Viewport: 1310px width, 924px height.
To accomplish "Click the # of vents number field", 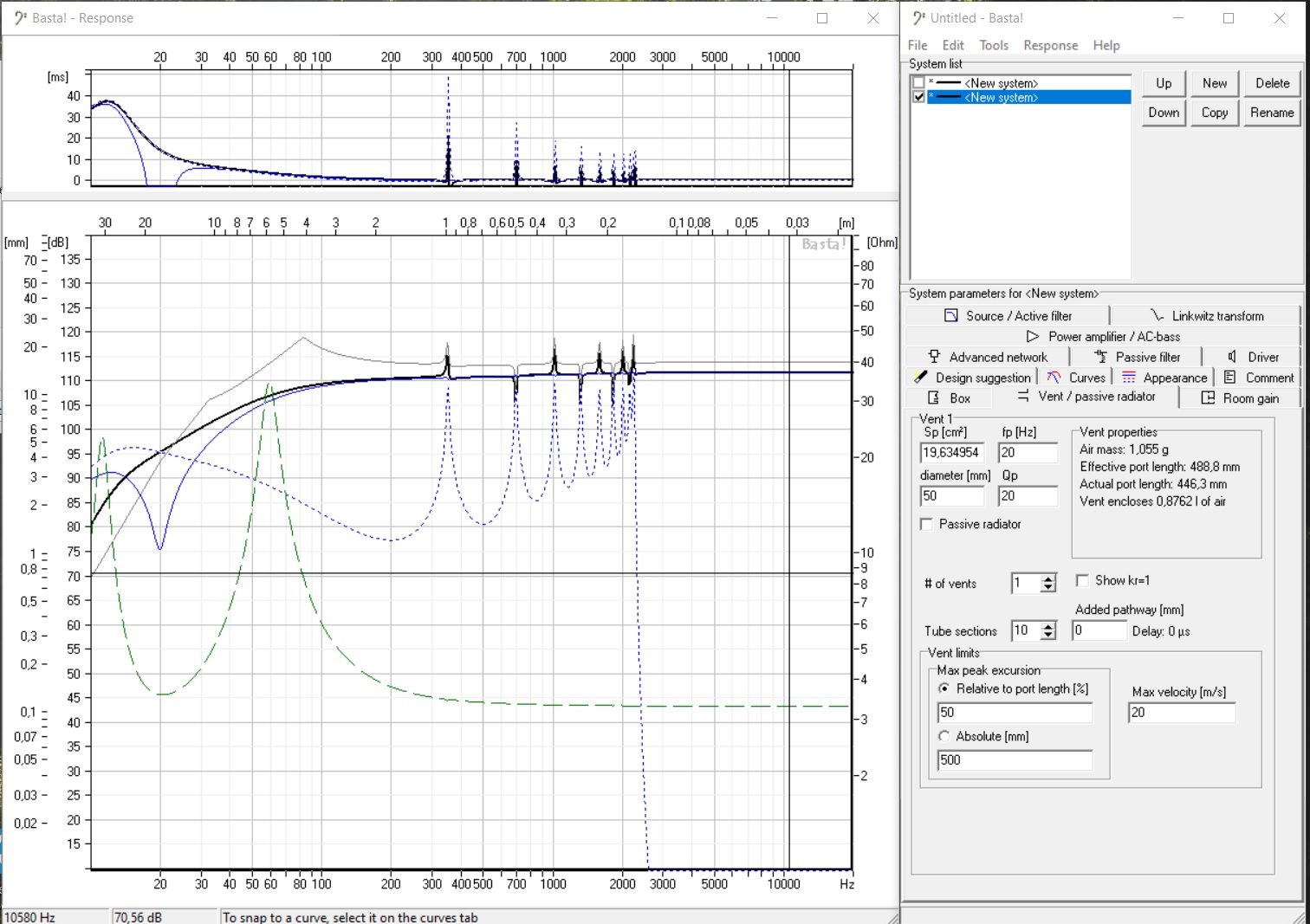I will click(1026, 584).
